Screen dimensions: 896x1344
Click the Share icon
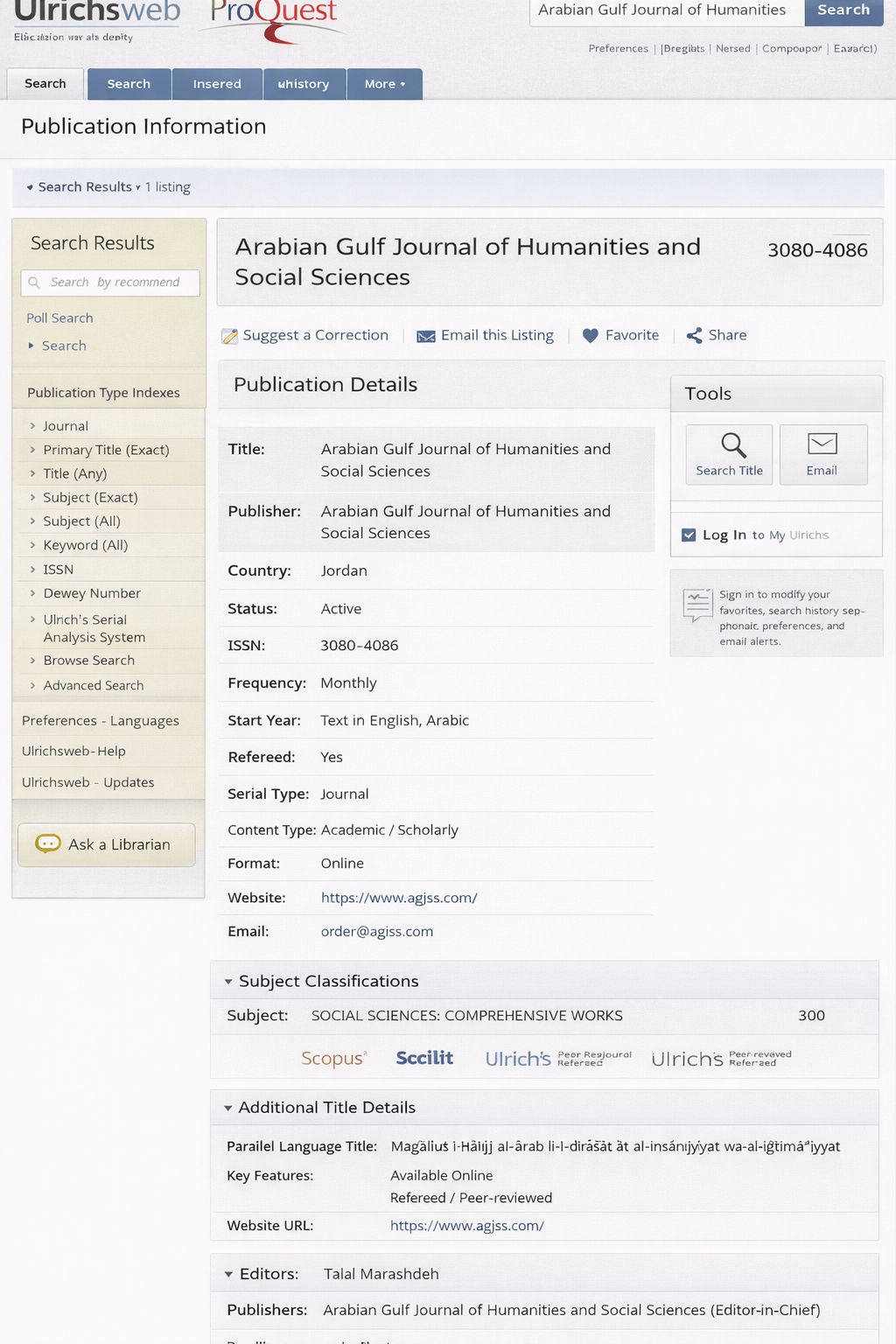pyautogui.click(x=695, y=335)
